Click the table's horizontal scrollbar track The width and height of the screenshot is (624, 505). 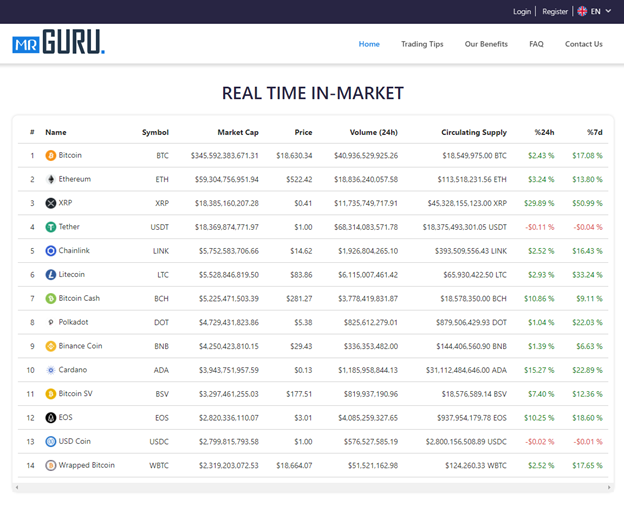point(313,487)
